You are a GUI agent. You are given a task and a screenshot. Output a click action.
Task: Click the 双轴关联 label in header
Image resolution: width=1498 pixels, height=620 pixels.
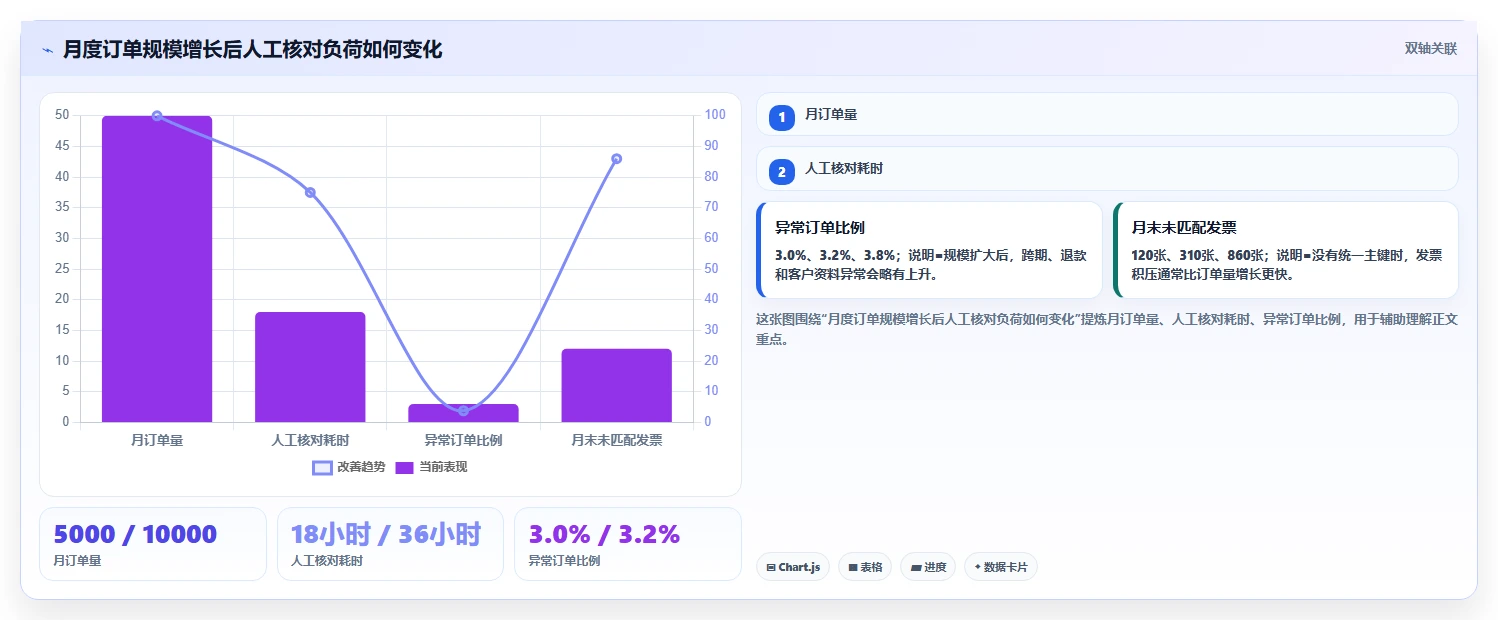(1430, 49)
